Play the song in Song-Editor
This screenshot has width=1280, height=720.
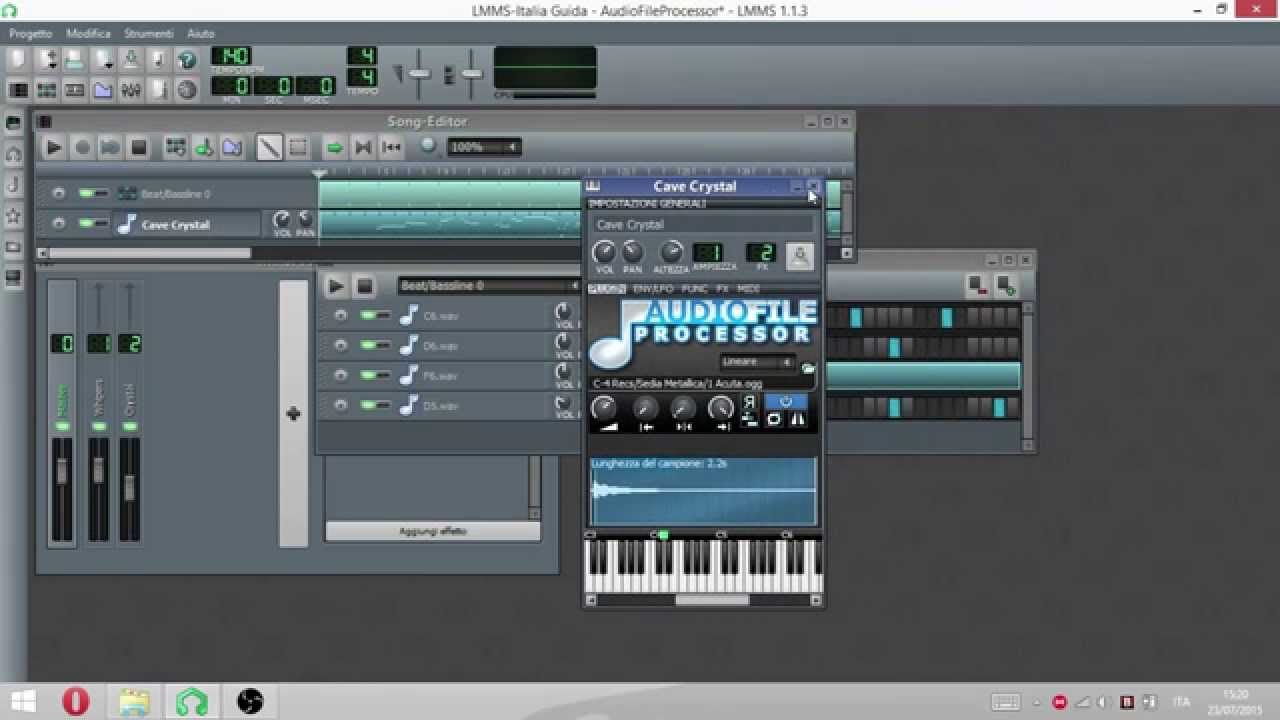click(54, 147)
